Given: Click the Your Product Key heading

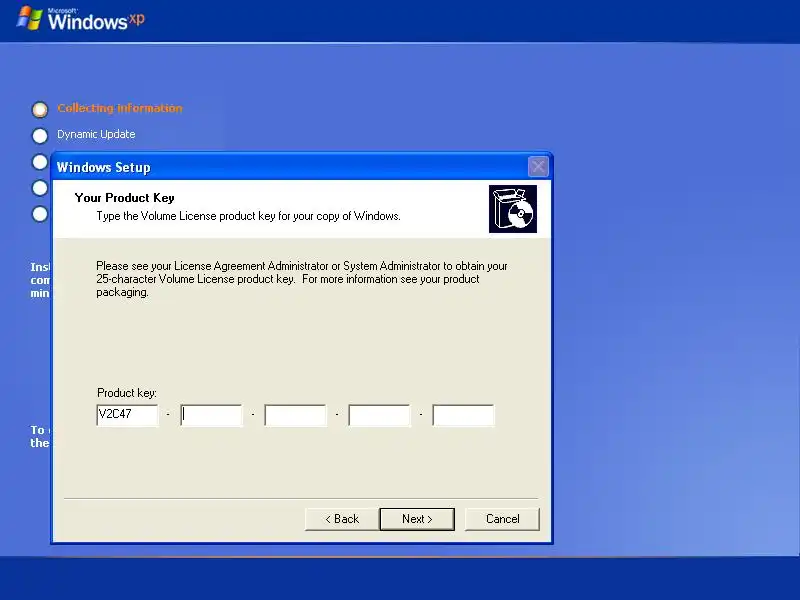Looking at the screenshot, I should tap(124, 197).
